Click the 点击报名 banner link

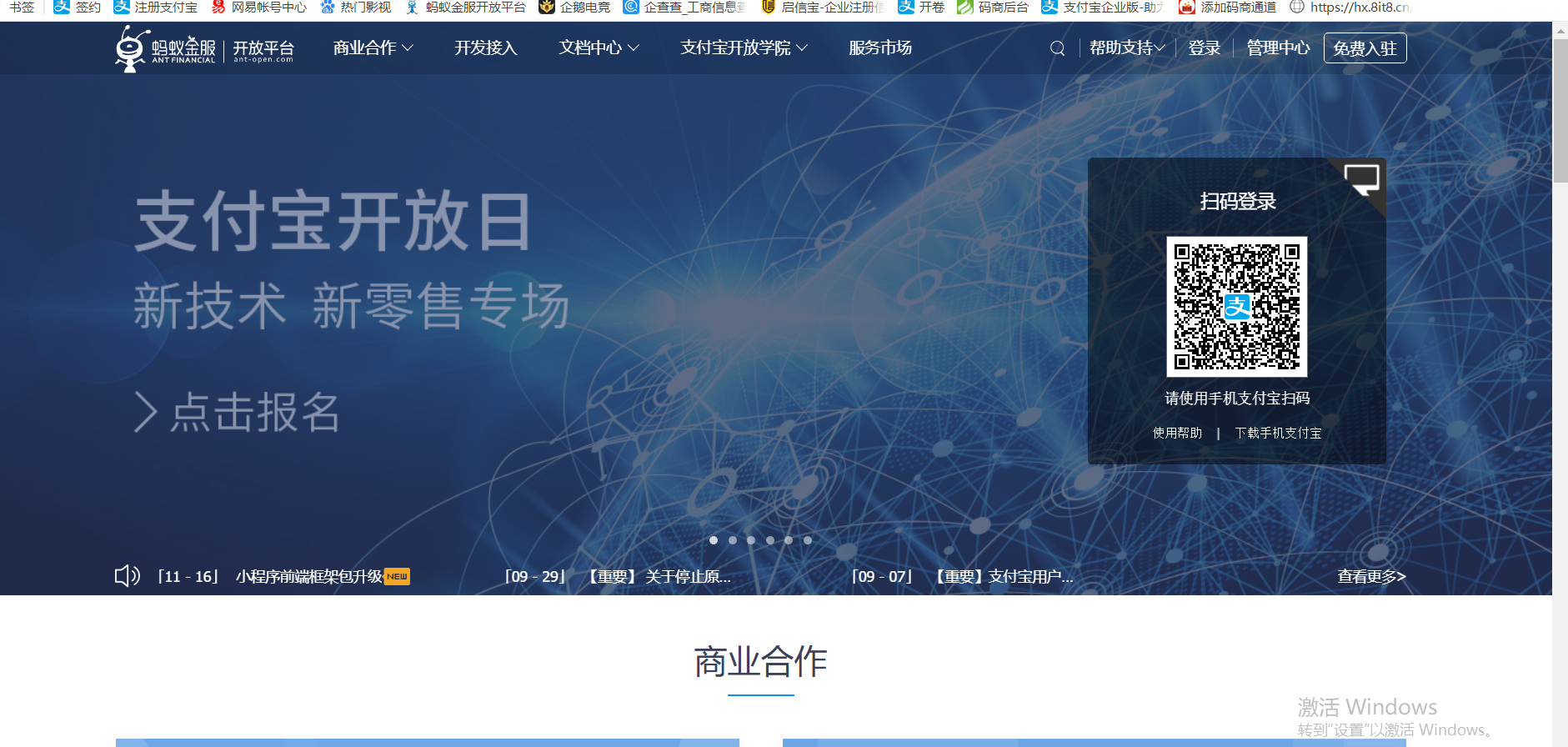coord(238,413)
